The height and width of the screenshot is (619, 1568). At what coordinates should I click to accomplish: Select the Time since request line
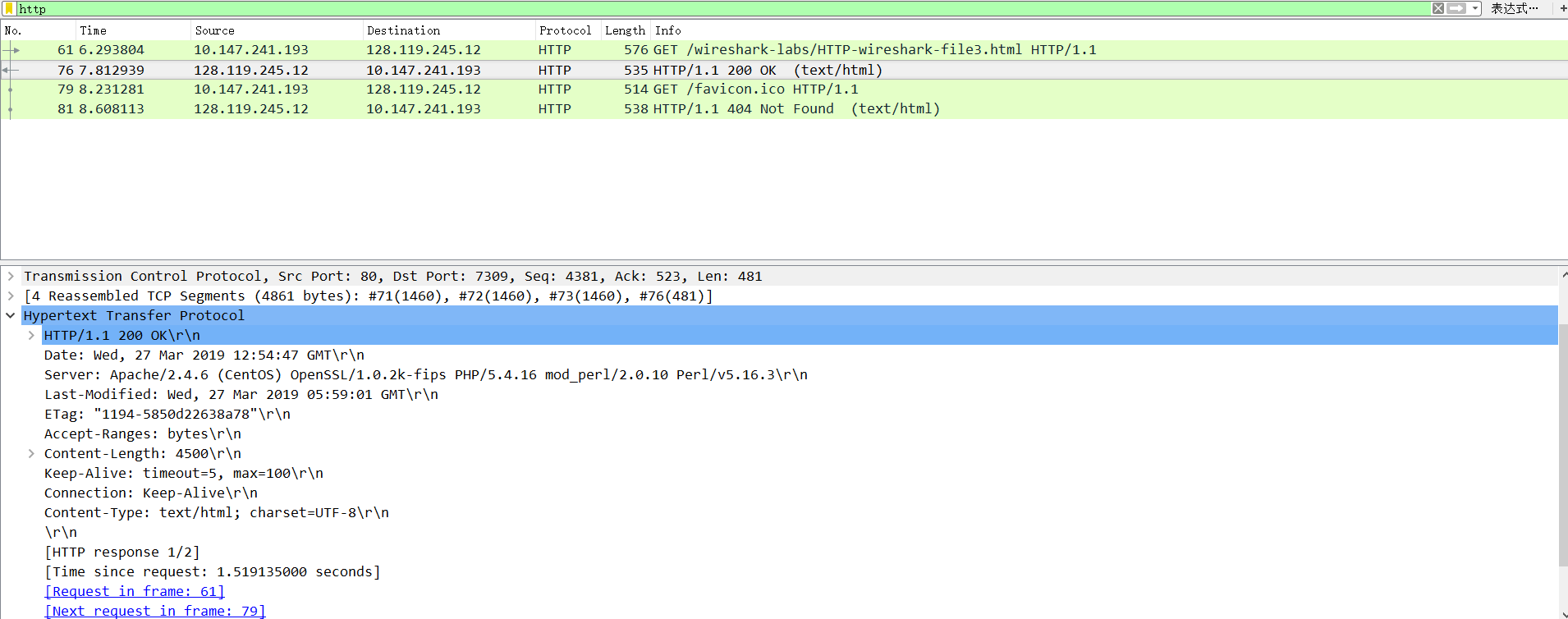(213, 572)
